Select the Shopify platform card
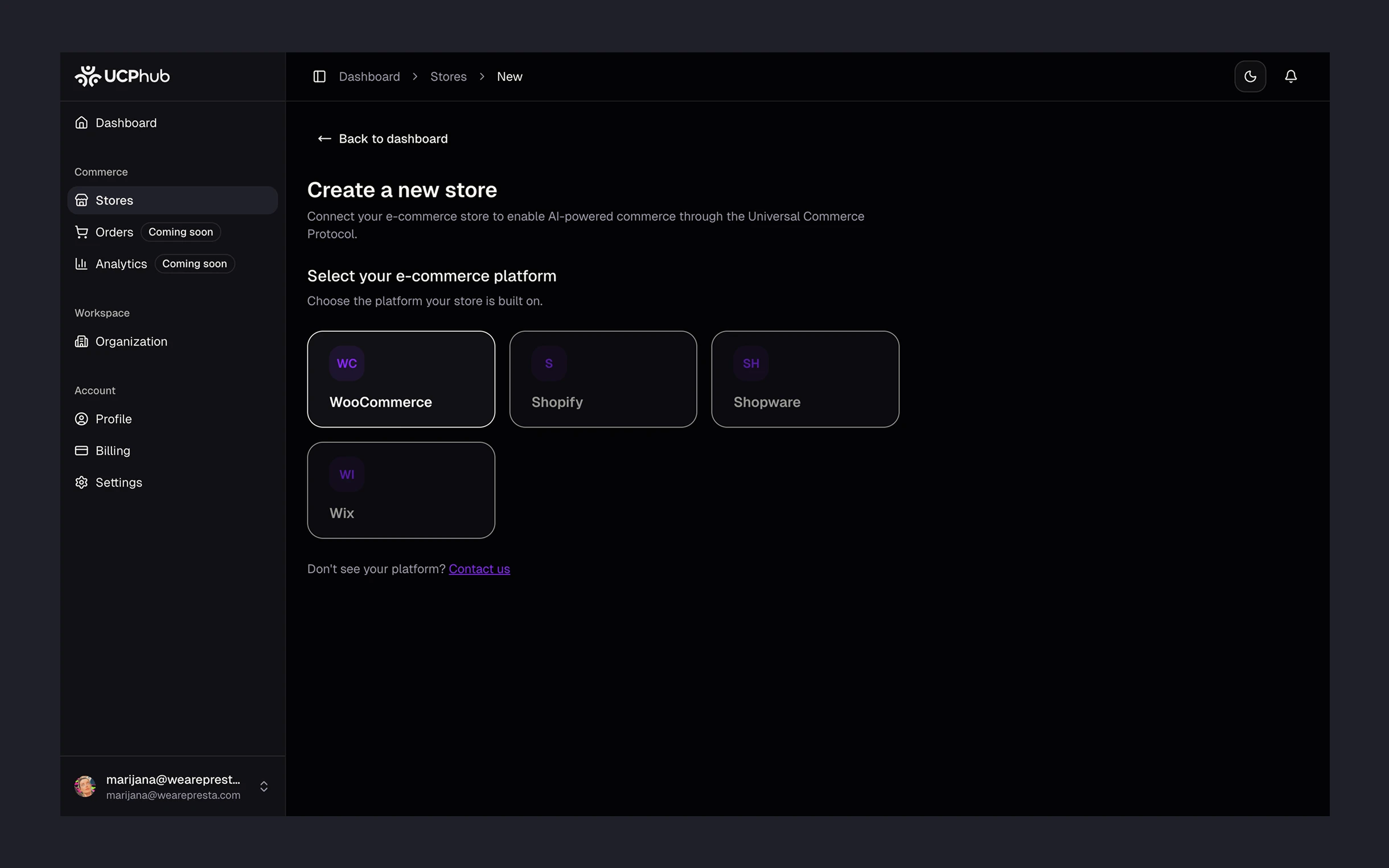Viewport: 1389px width, 868px height. [603, 379]
